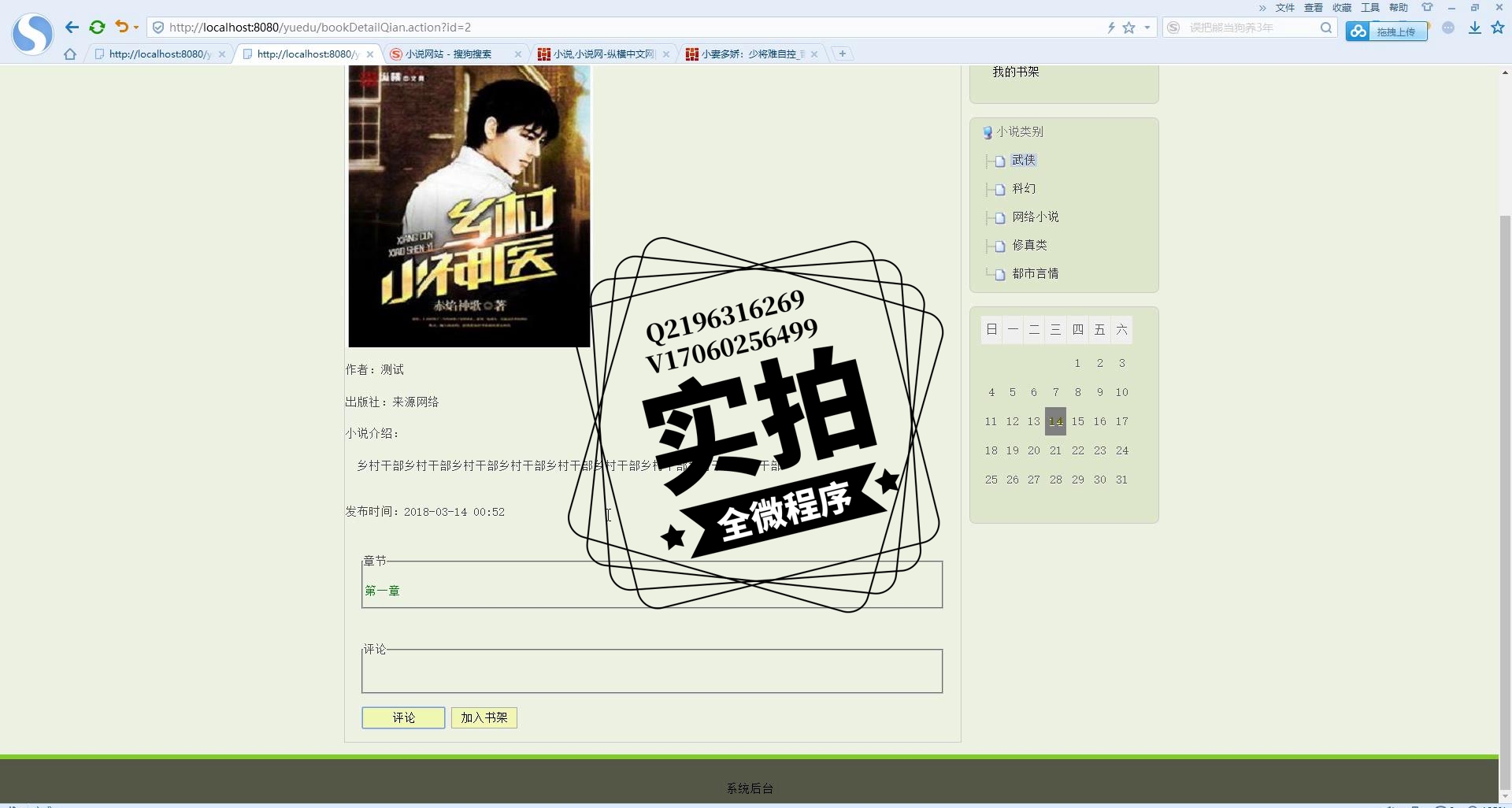This screenshot has height=808, width=1512.
Task: Close the first localhost:8080 tab
Action: tap(222, 54)
